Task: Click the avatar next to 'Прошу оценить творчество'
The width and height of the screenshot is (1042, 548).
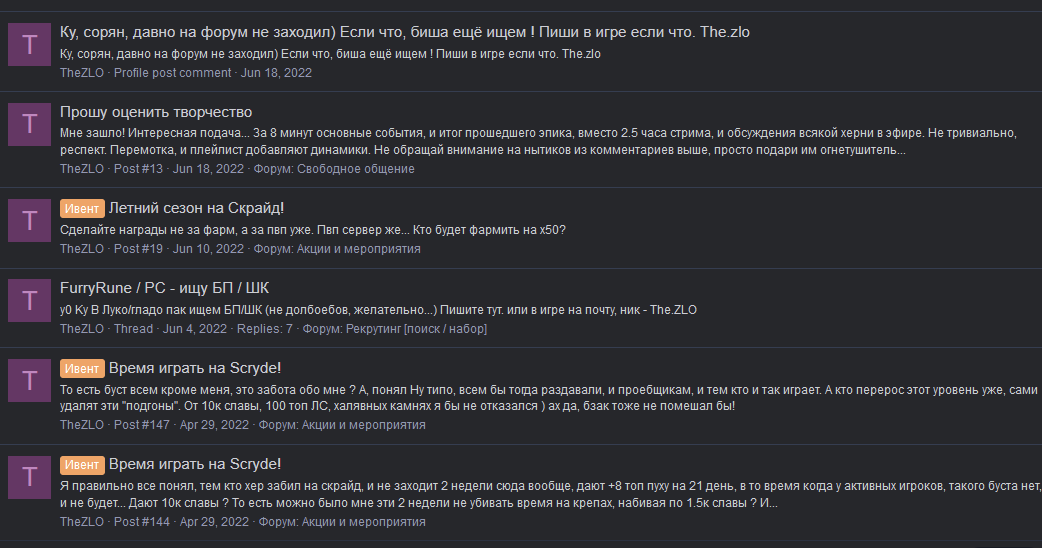Action: [29, 125]
